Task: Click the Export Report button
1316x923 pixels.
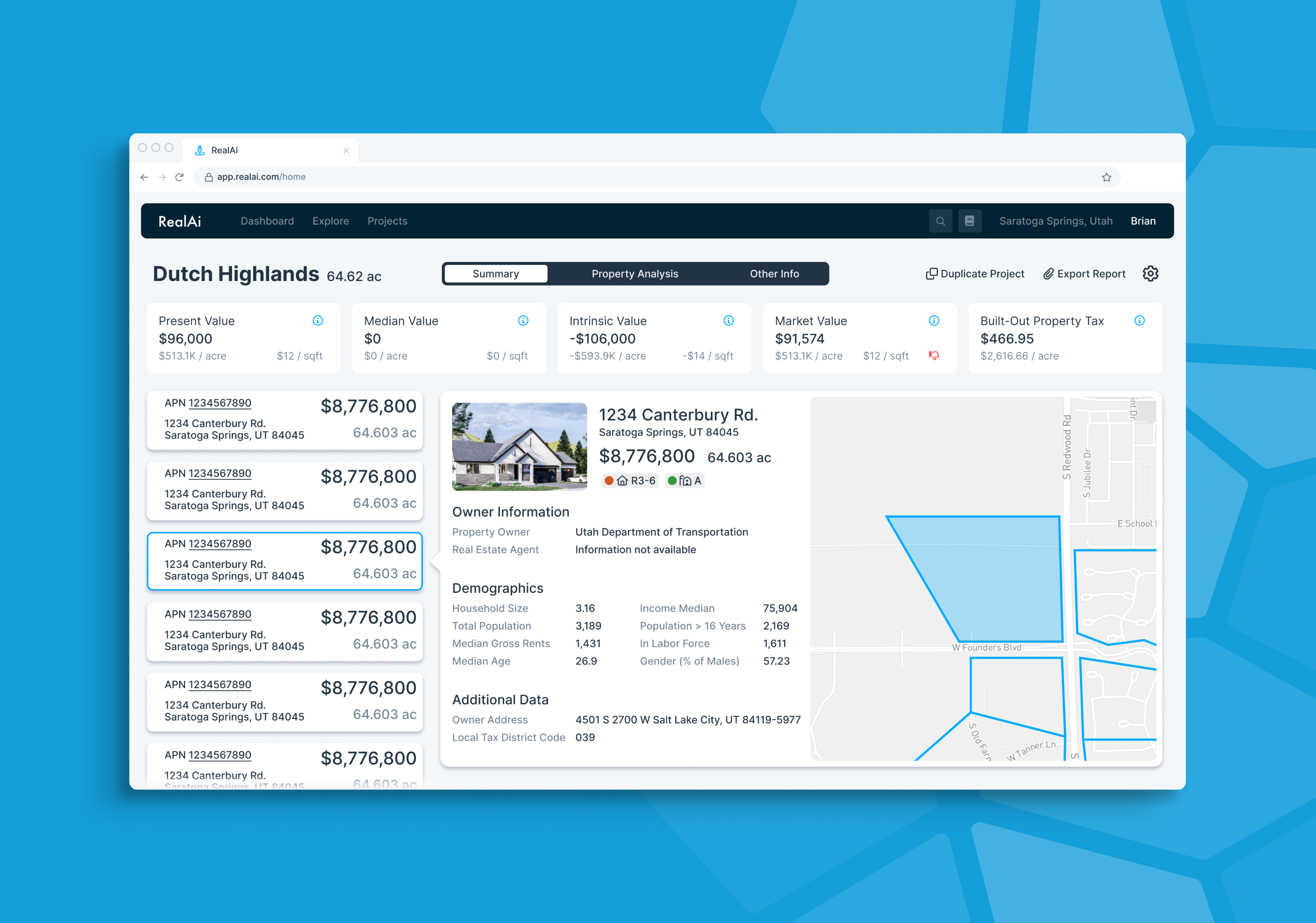Action: [1084, 274]
